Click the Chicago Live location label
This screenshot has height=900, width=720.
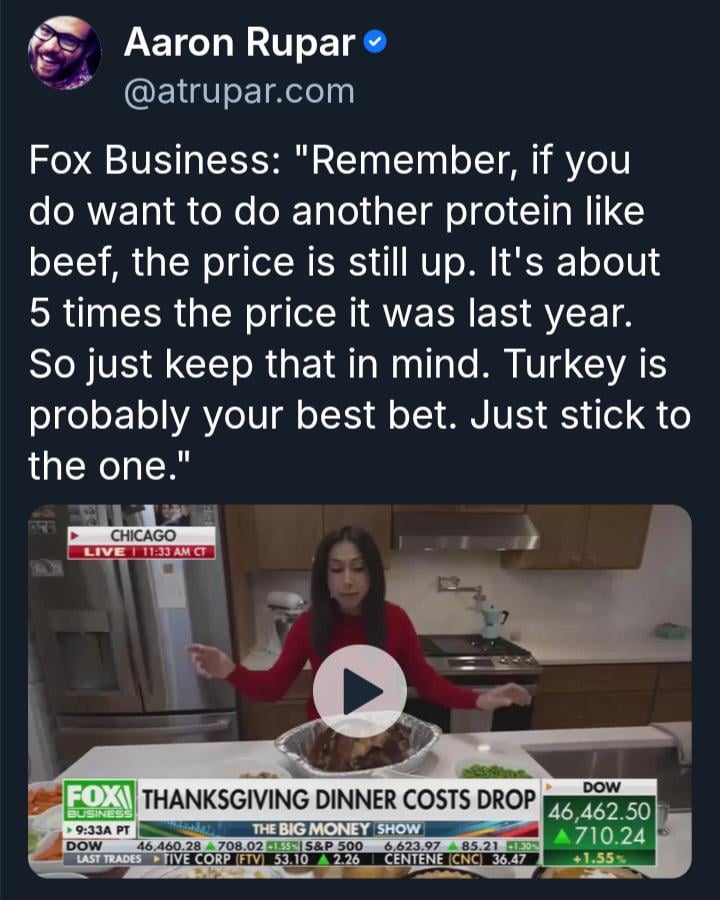[x=142, y=542]
